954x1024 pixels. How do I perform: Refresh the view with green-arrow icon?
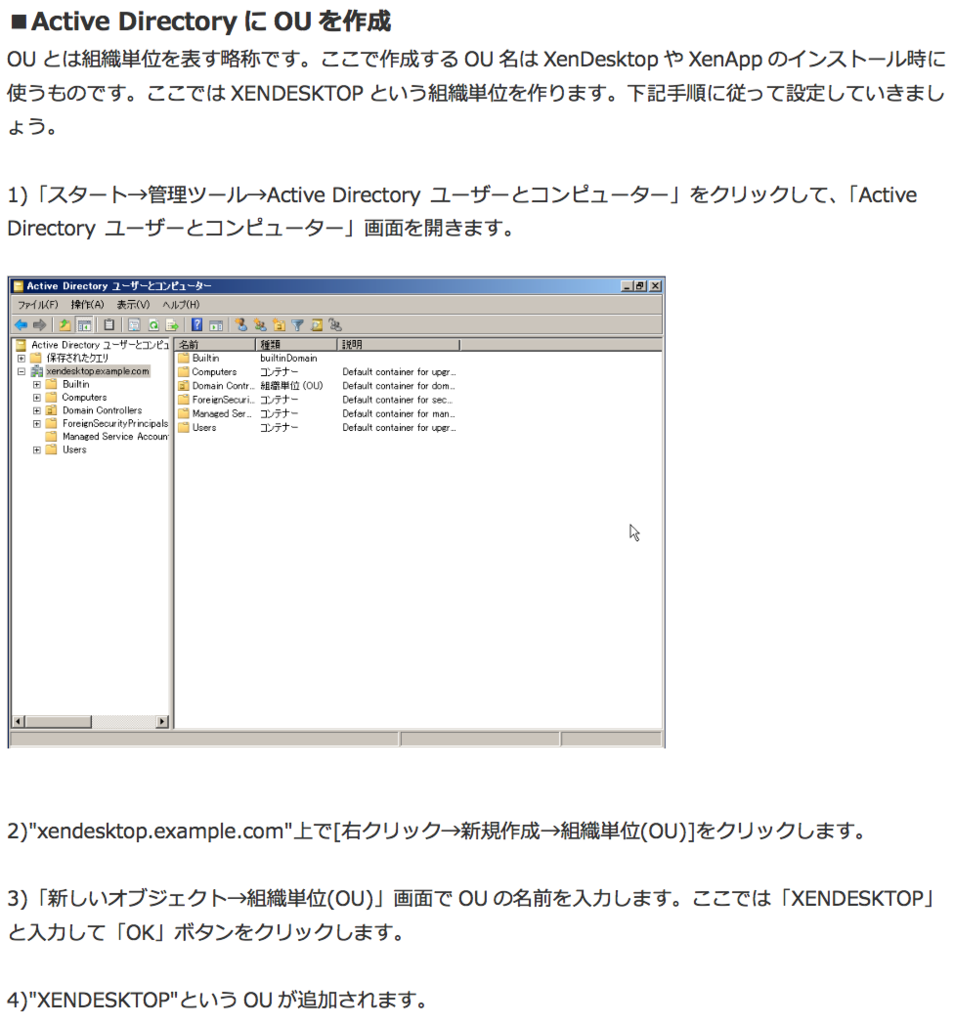[x=153, y=325]
